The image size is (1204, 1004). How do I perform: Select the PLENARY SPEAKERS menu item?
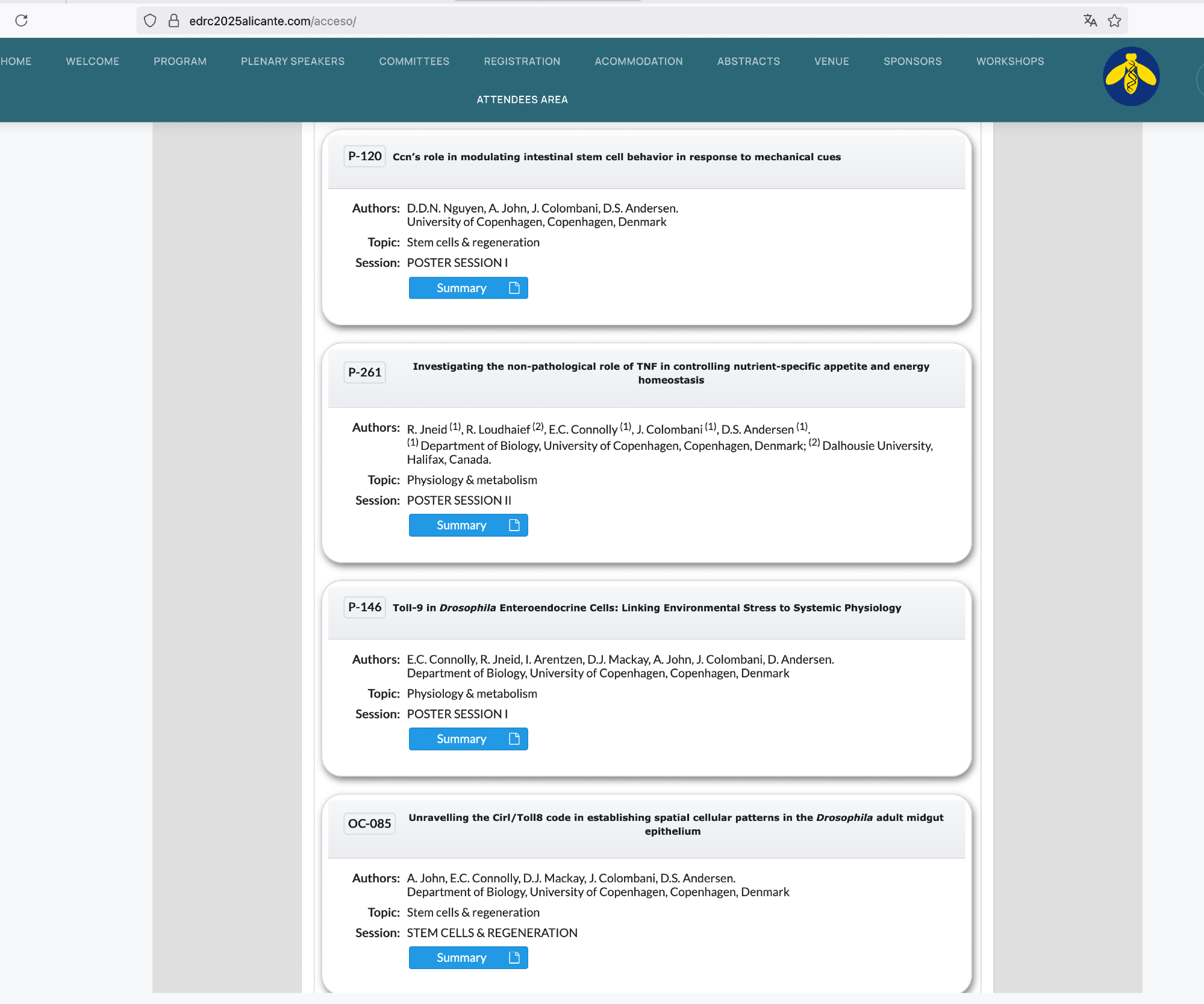pos(292,61)
